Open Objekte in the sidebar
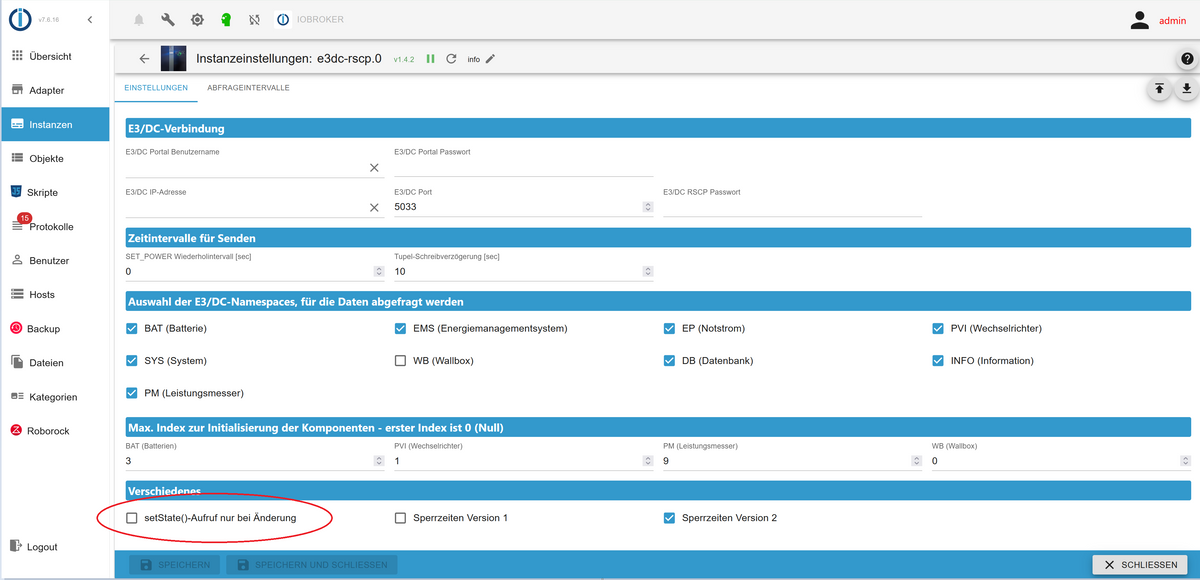The width and height of the screenshot is (1200, 580). [47, 158]
